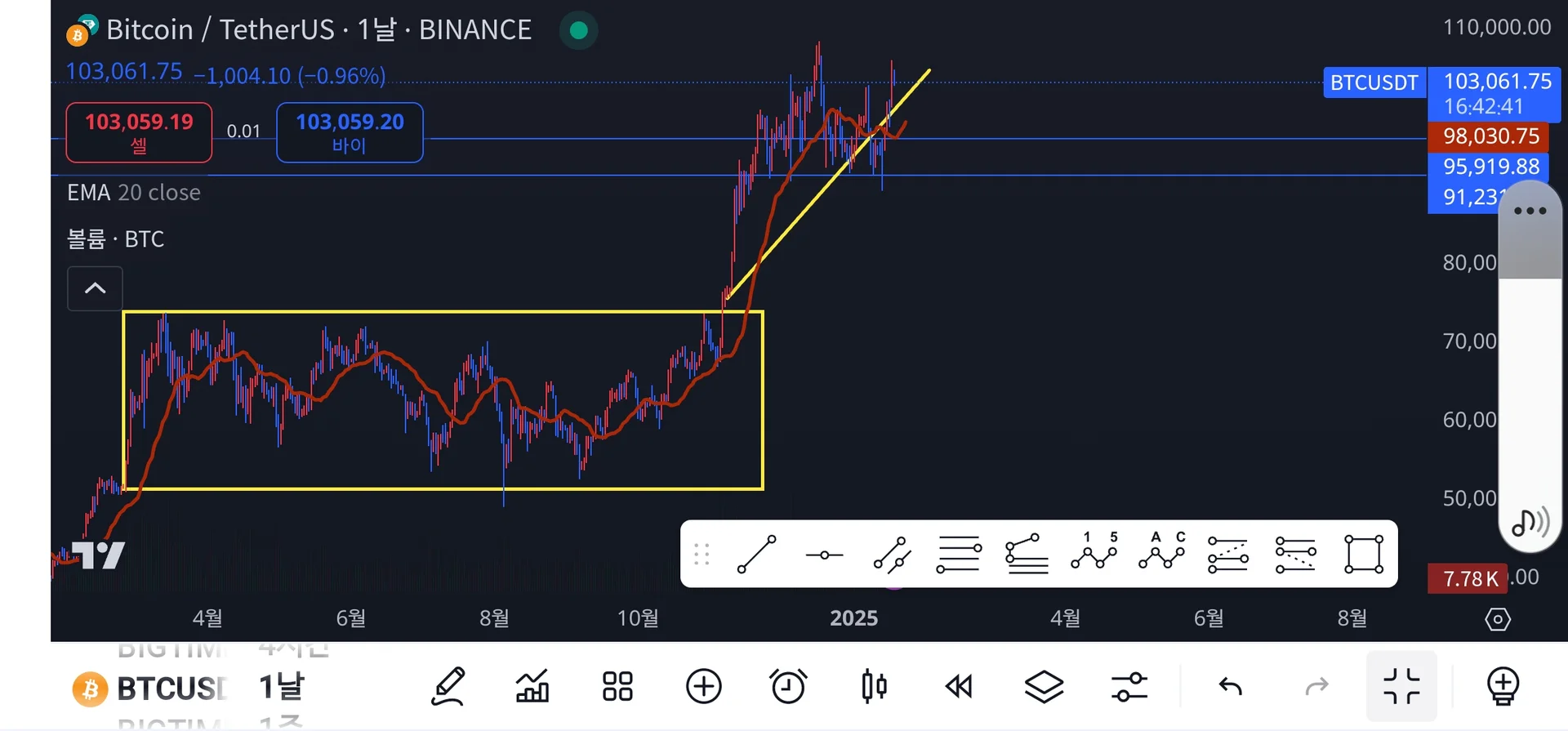Select the ABC correction wave tool
Image resolution: width=1568 pixels, height=731 pixels.
coord(1162,551)
